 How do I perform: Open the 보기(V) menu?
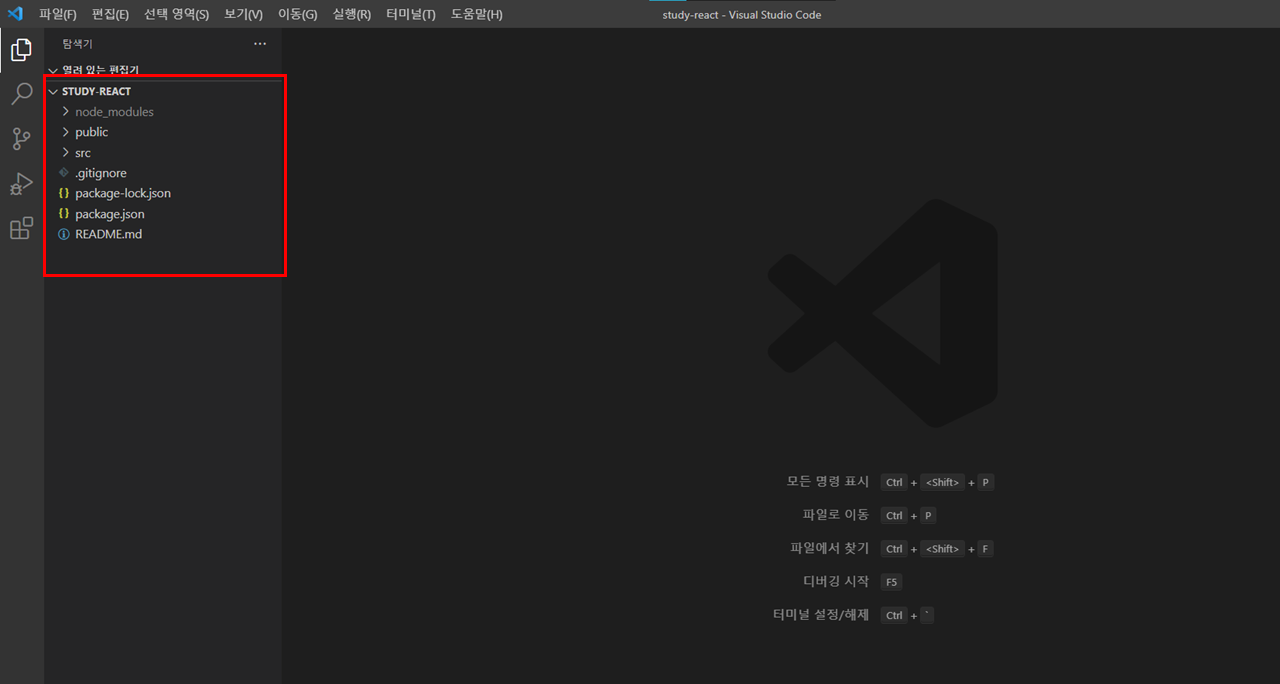[243, 14]
